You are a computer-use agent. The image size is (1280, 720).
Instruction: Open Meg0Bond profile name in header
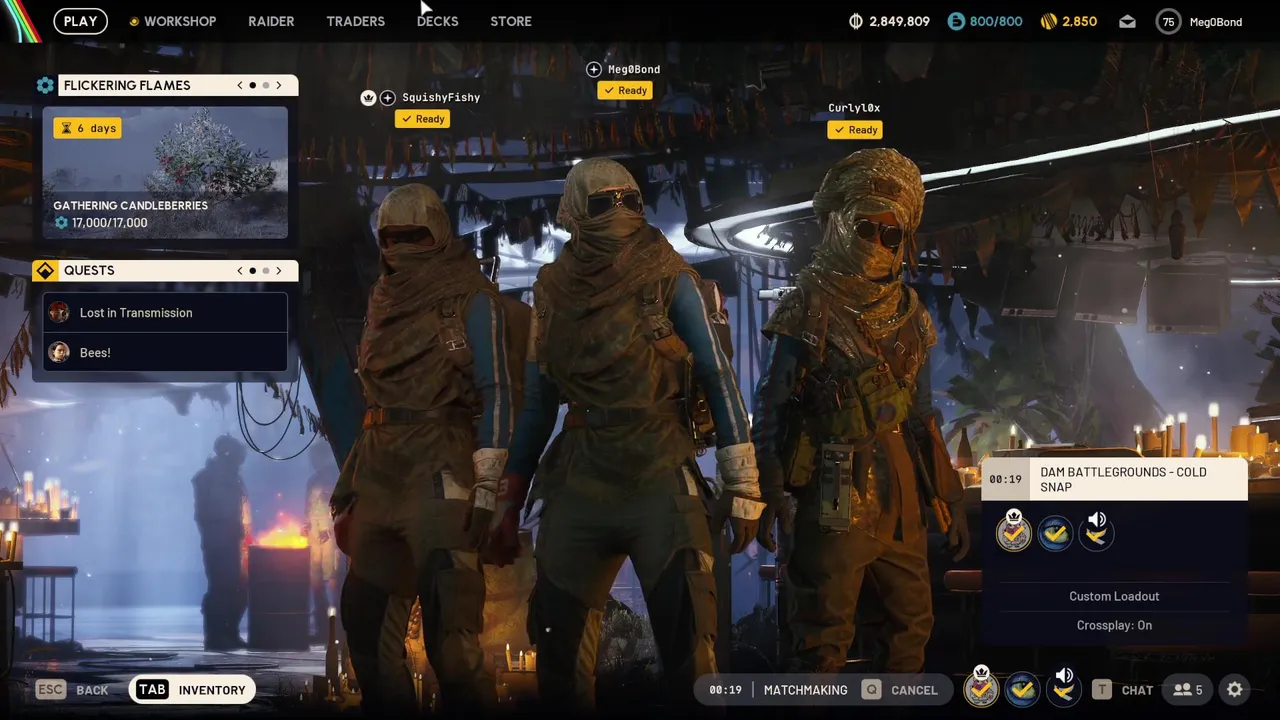point(1216,22)
